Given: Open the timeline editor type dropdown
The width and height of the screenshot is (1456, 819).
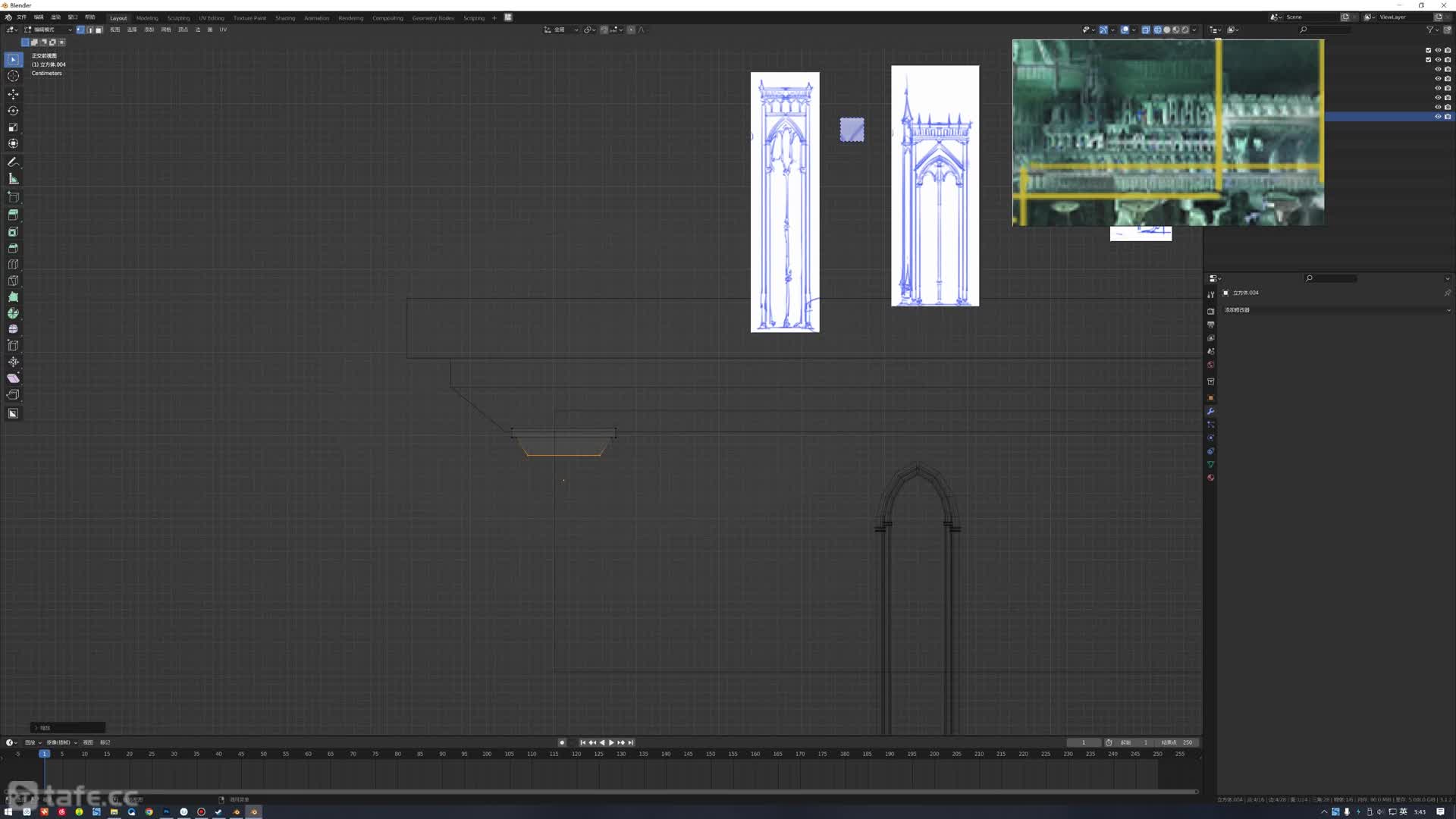Looking at the screenshot, I should pyautogui.click(x=11, y=742).
